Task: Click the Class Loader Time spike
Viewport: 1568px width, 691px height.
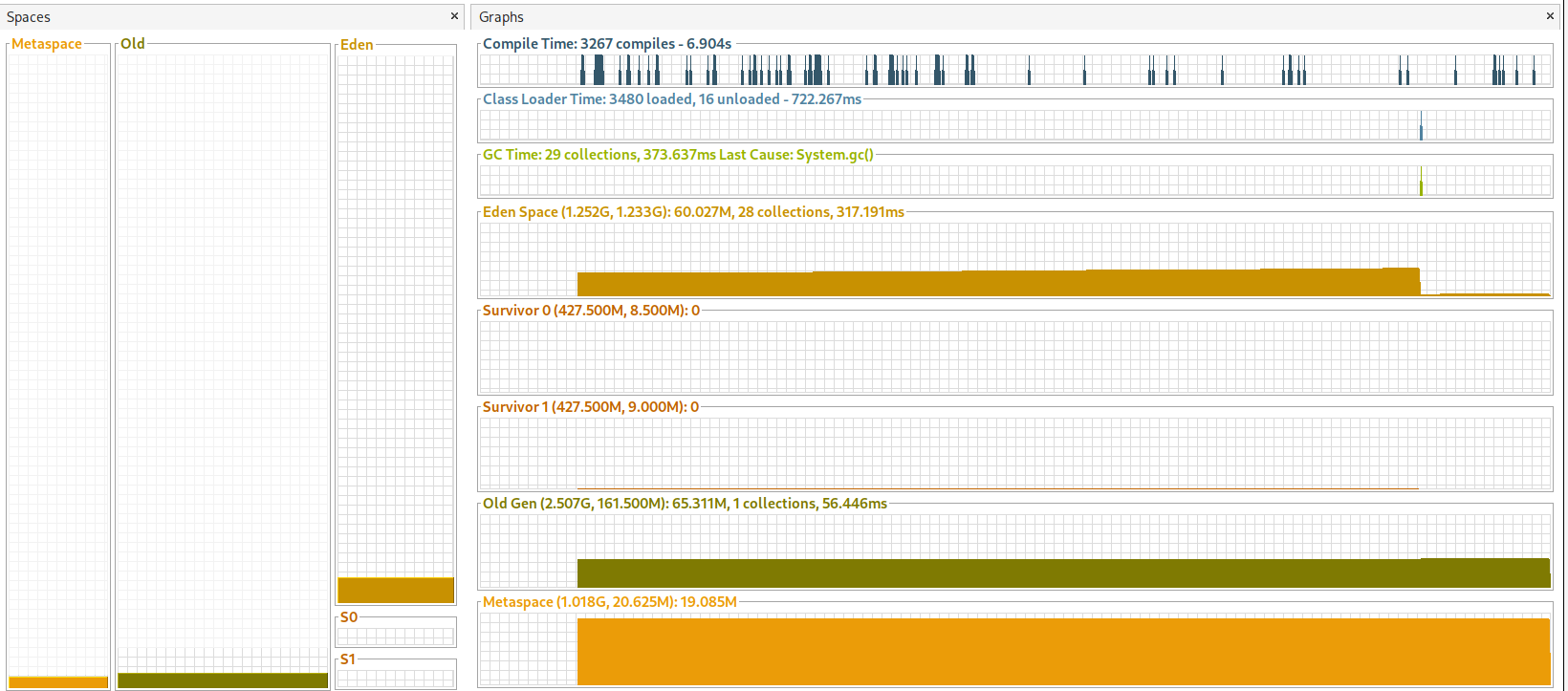Action: click(x=1421, y=125)
